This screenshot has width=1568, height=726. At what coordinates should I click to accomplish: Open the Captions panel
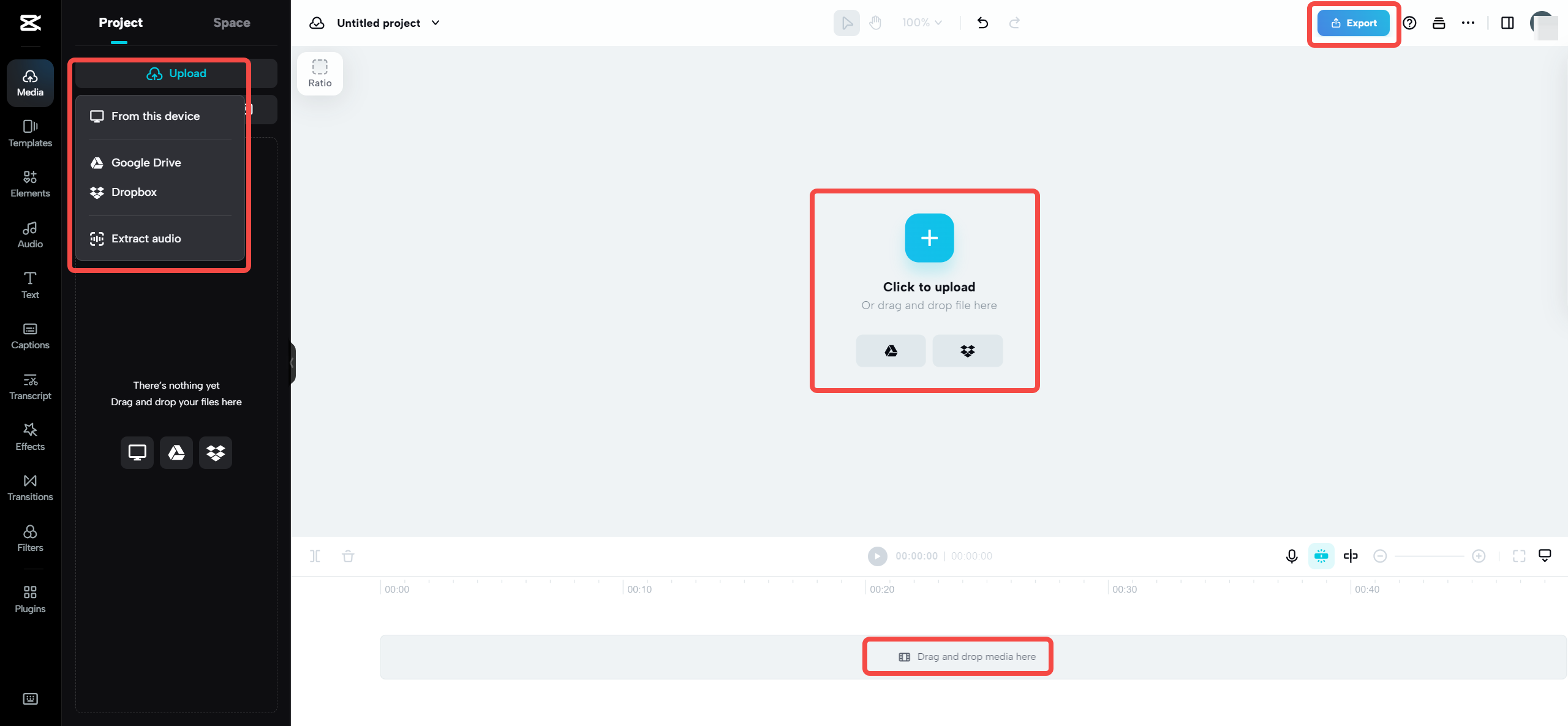point(29,335)
